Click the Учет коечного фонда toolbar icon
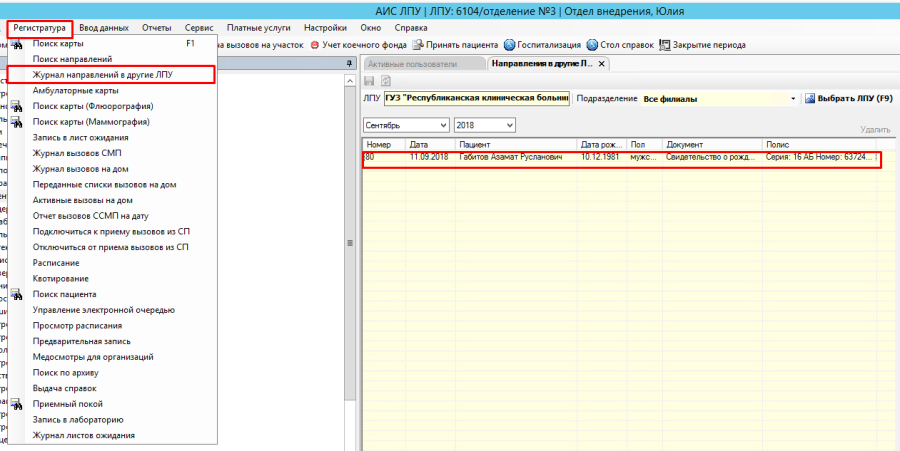900x451 pixels. tap(315, 45)
